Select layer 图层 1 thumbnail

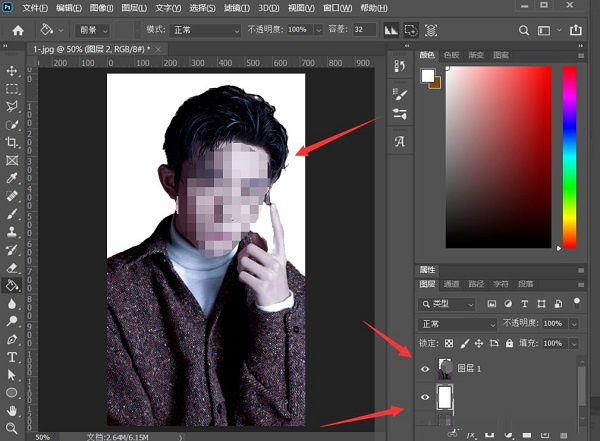click(x=445, y=369)
